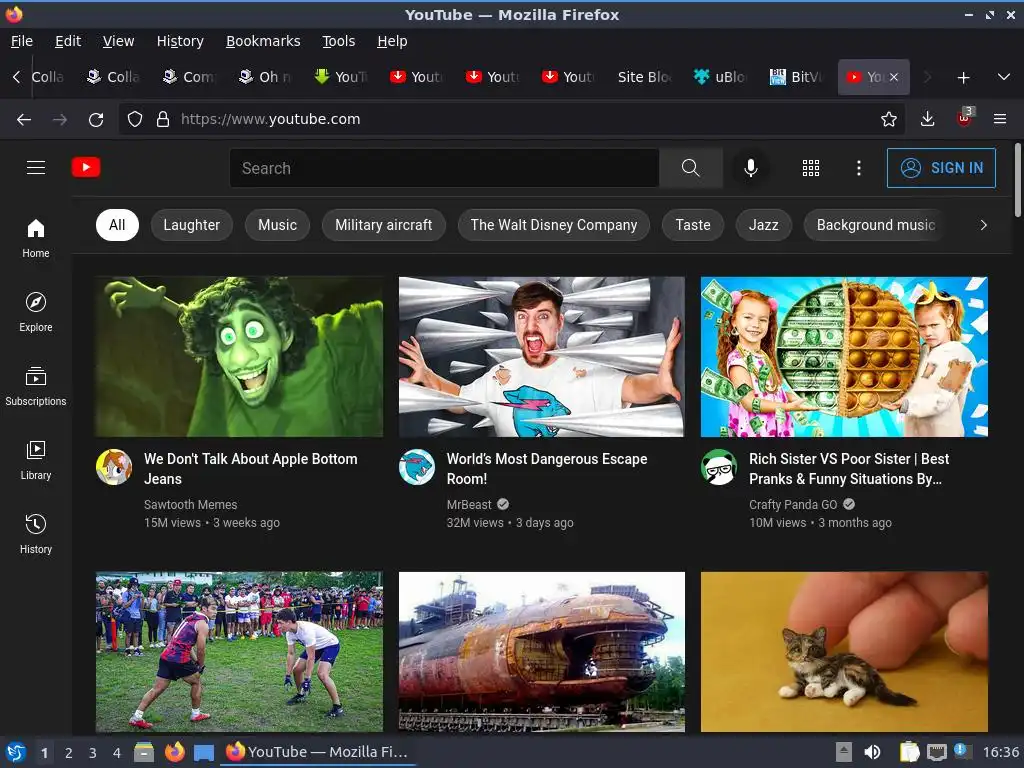Select the Background music filter chip
Viewport: 1024px width, 768px height.
tap(876, 225)
